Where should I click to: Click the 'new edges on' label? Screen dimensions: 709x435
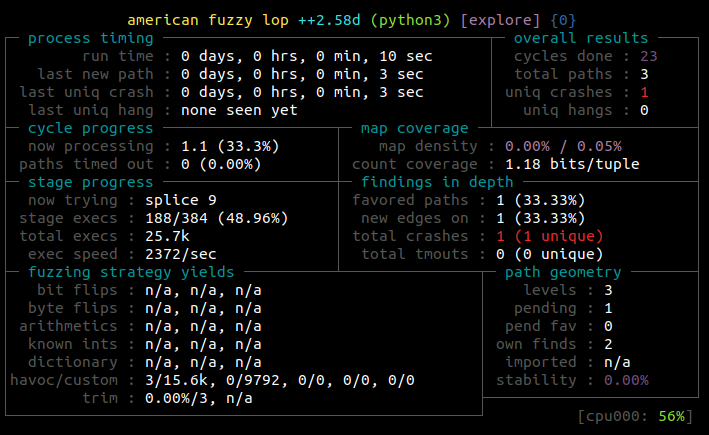tap(415, 218)
